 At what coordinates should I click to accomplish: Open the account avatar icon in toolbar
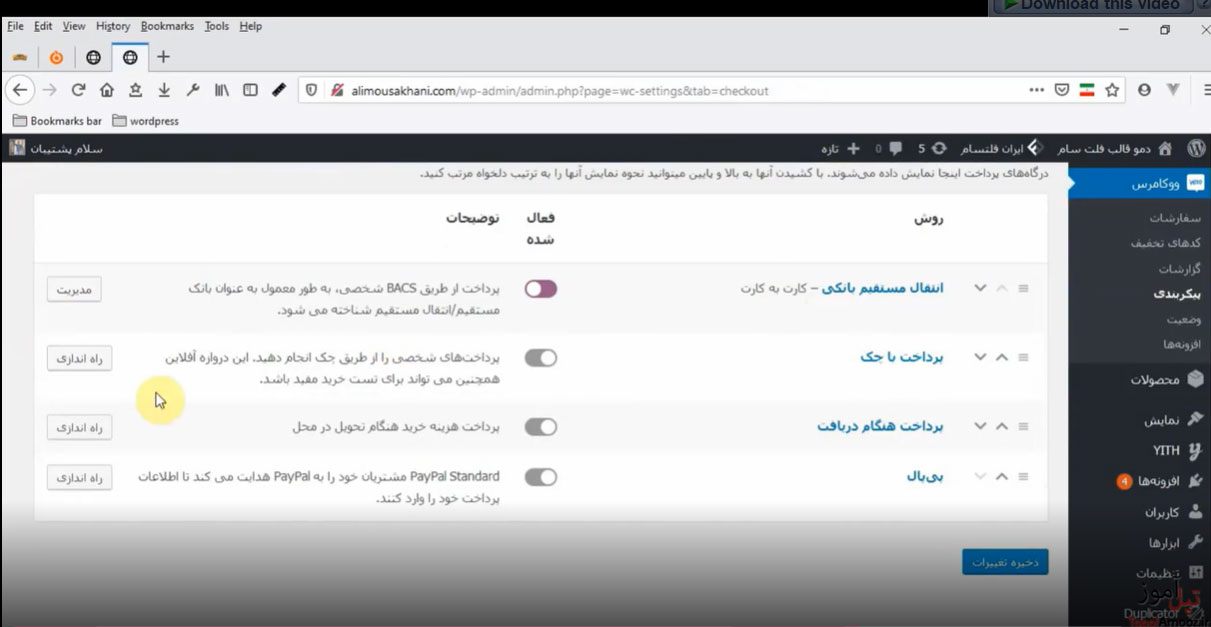click(x=1144, y=90)
